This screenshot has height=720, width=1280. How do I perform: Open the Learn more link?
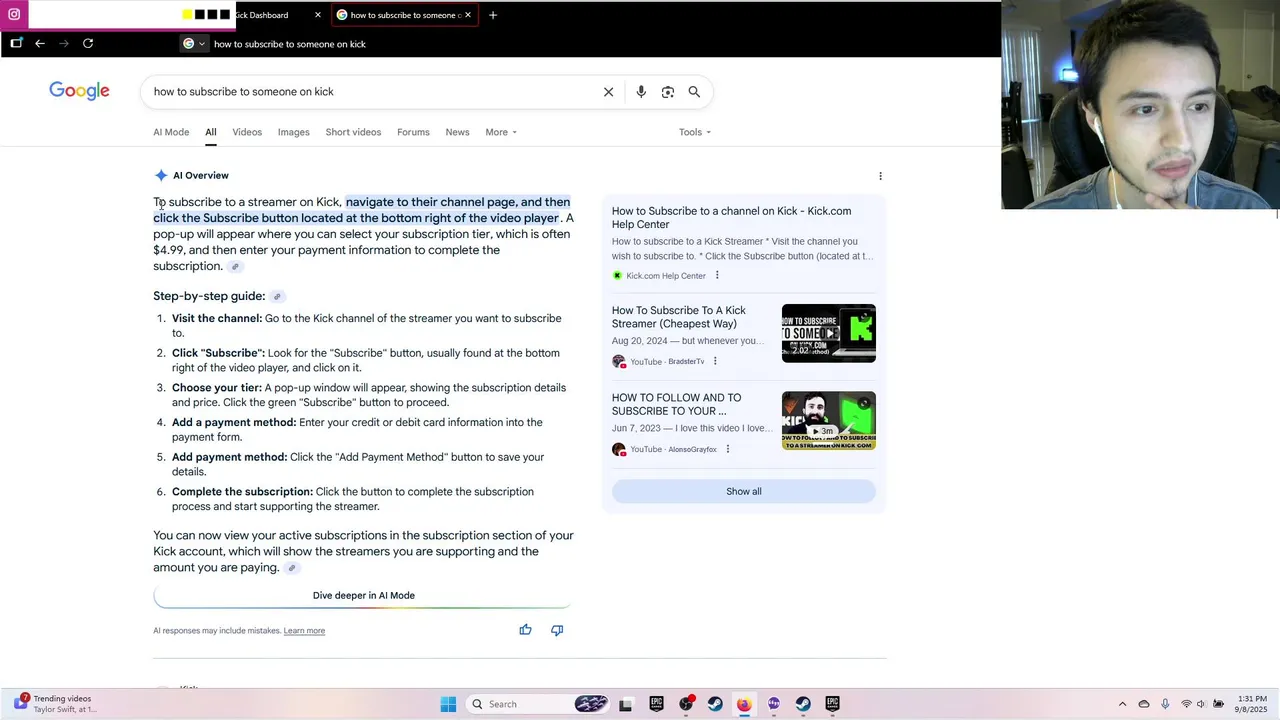click(304, 631)
